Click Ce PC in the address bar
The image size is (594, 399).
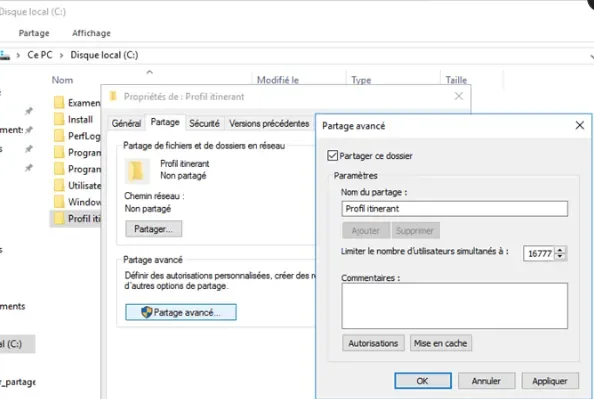coord(40,55)
